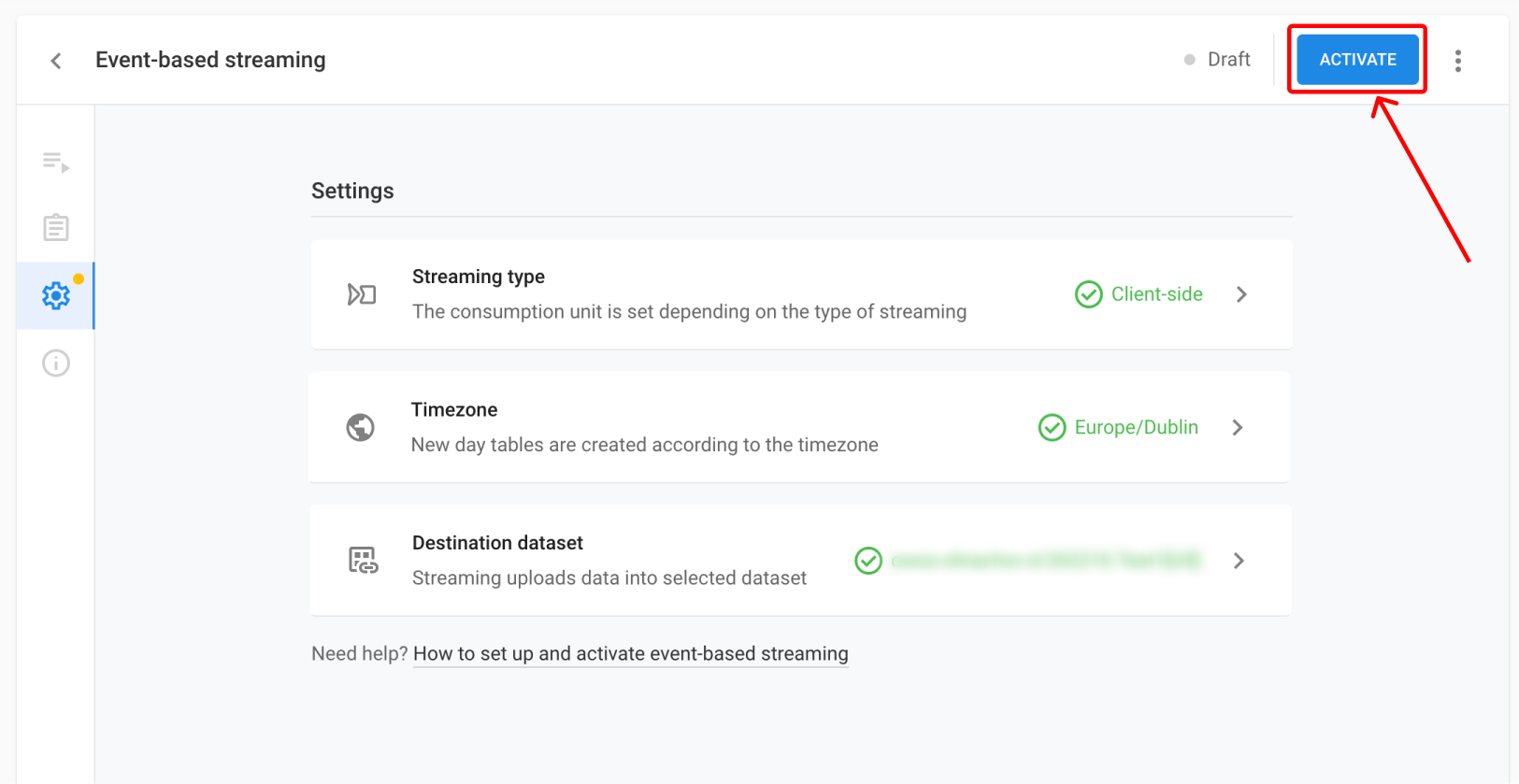Click the Draft status label
This screenshot has height=784, width=1519.
click(1228, 60)
